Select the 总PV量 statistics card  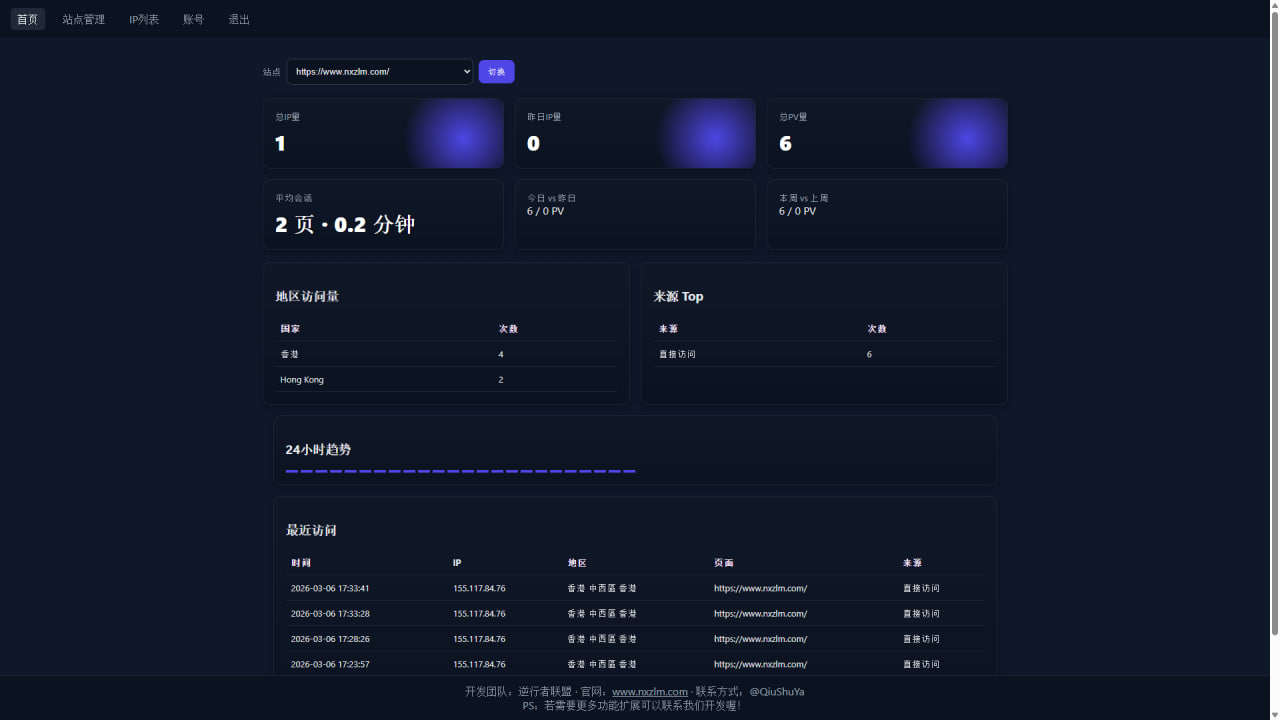click(887, 133)
